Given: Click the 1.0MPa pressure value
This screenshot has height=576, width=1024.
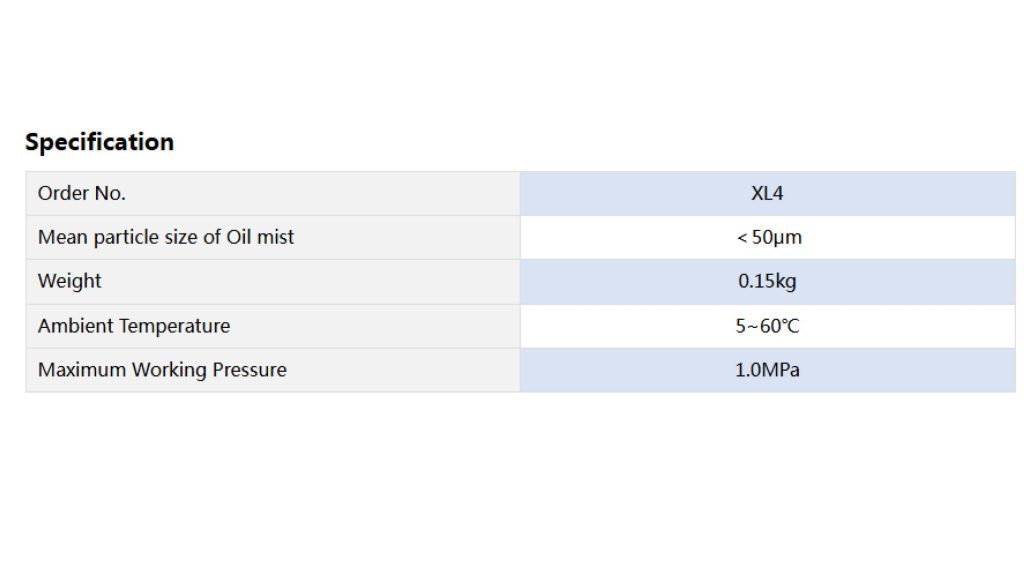Looking at the screenshot, I should pos(767,370).
